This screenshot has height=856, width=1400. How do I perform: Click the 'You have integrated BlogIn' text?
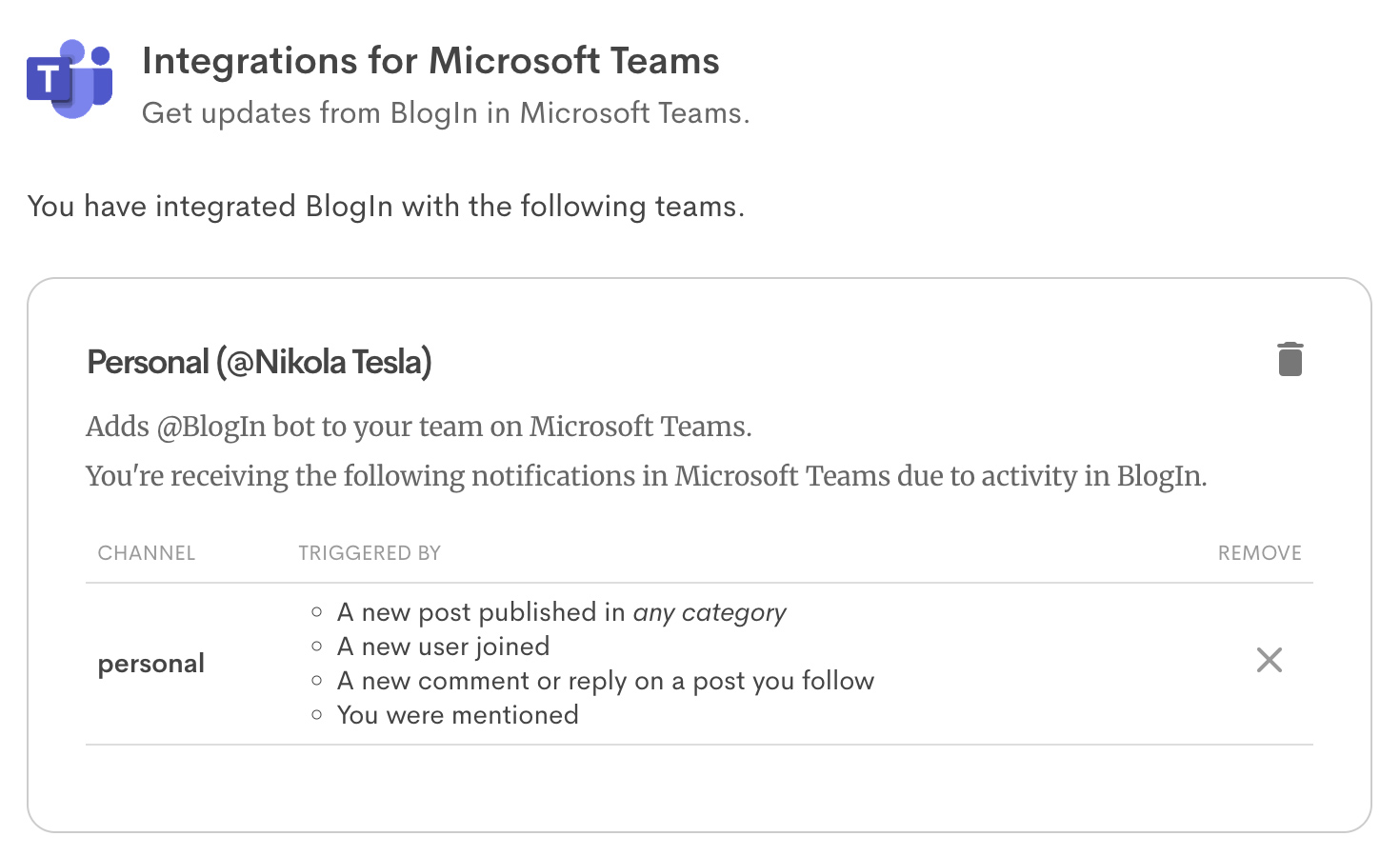[x=386, y=207]
